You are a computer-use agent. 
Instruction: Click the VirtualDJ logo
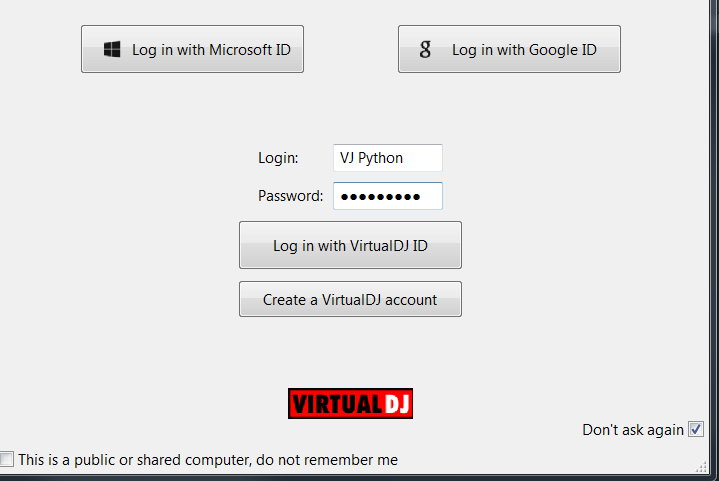pos(350,403)
